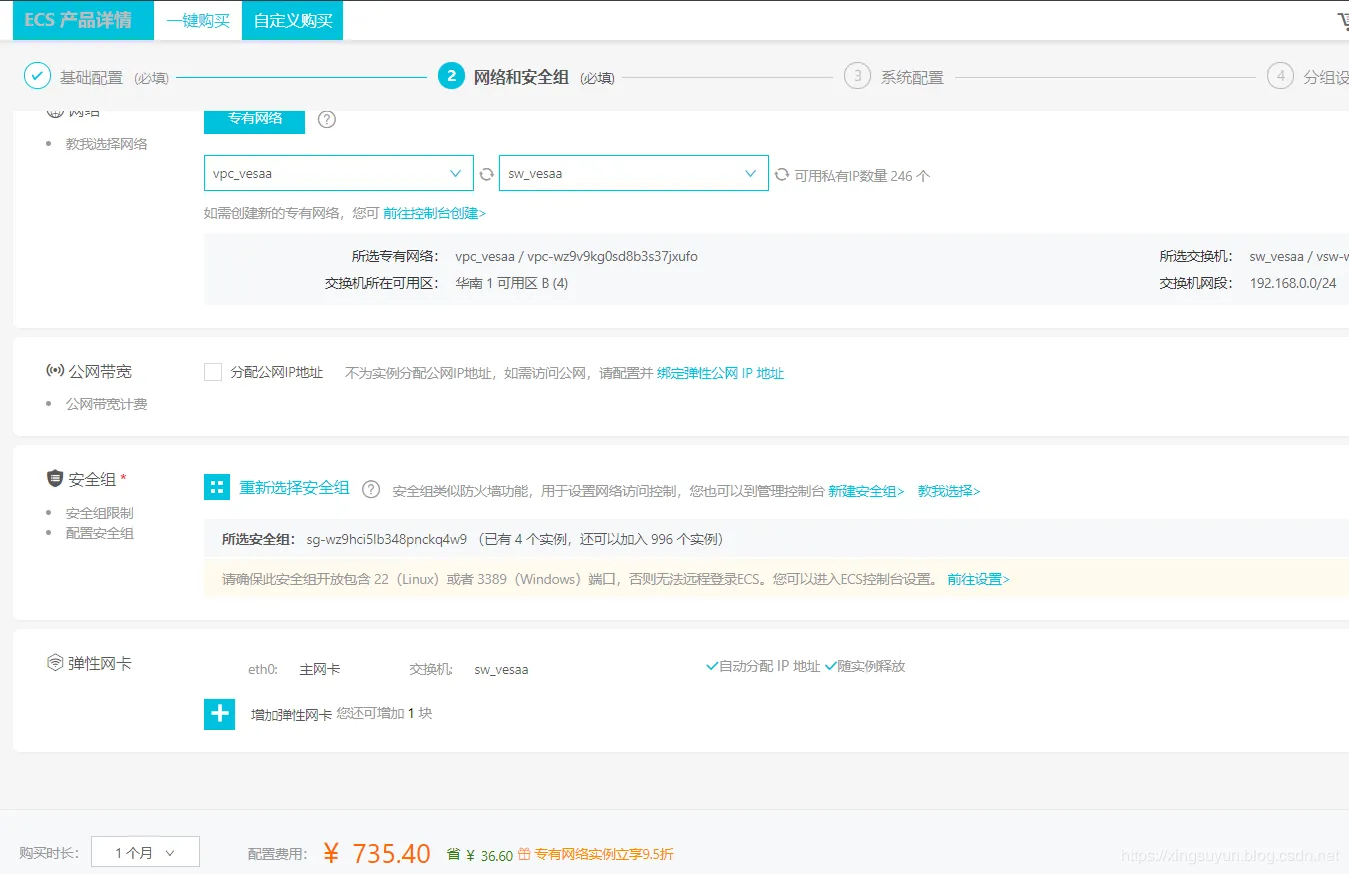The image size is (1349, 874).
Task: Jump to step 3 系统配置
Action: click(x=912, y=77)
